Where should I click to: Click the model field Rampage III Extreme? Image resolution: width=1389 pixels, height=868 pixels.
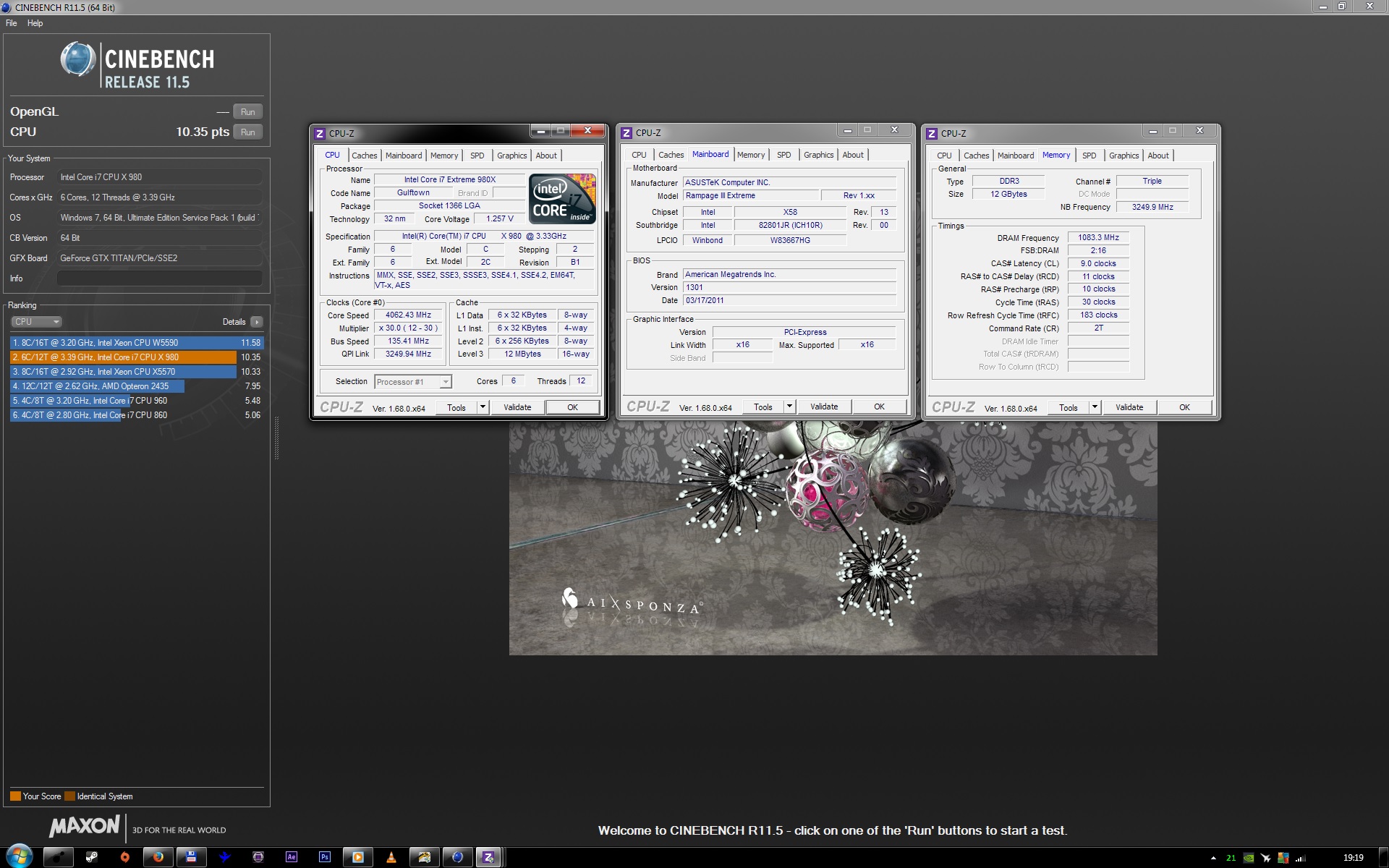point(751,196)
